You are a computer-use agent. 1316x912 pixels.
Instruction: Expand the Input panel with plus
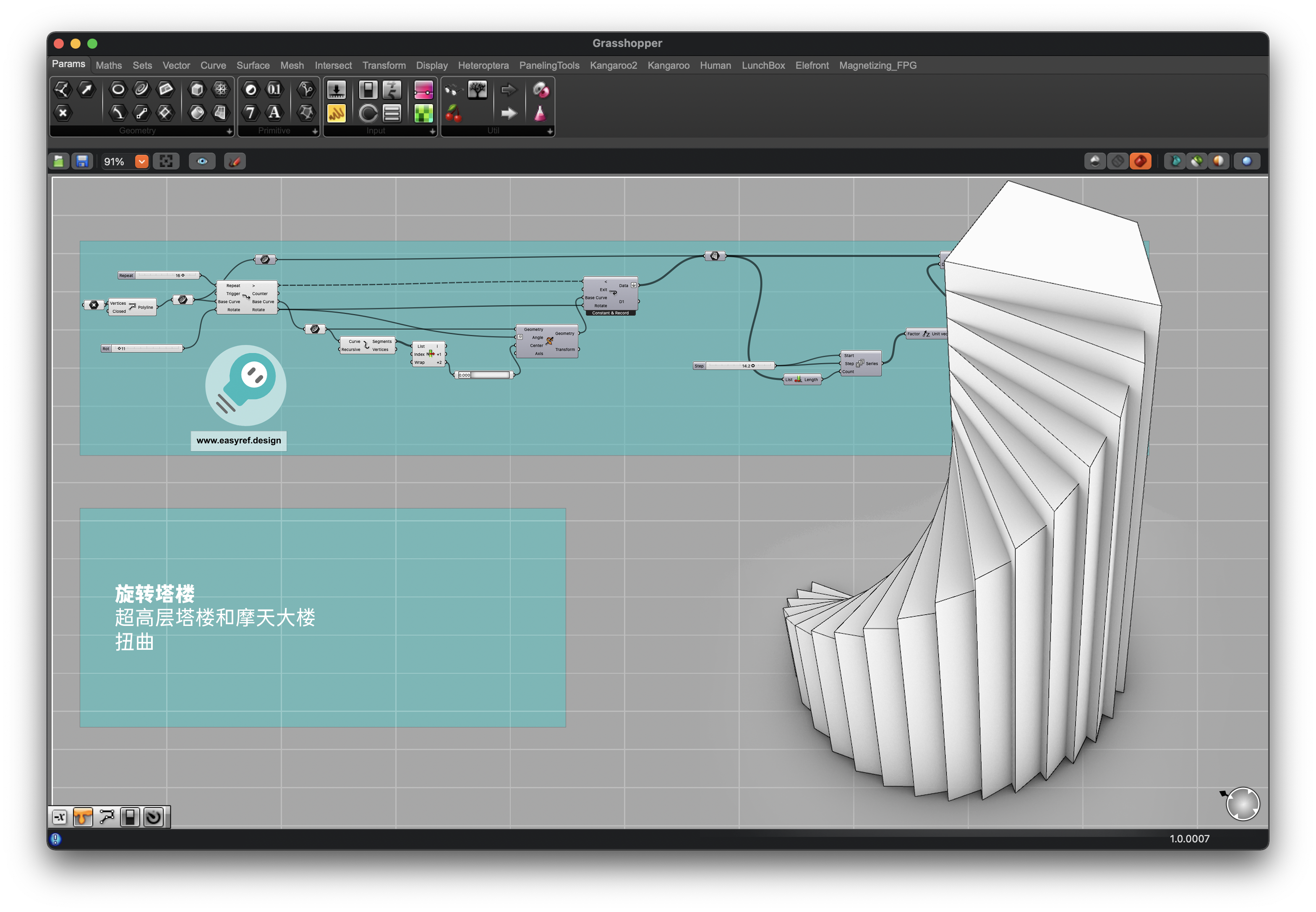pos(432,131)
